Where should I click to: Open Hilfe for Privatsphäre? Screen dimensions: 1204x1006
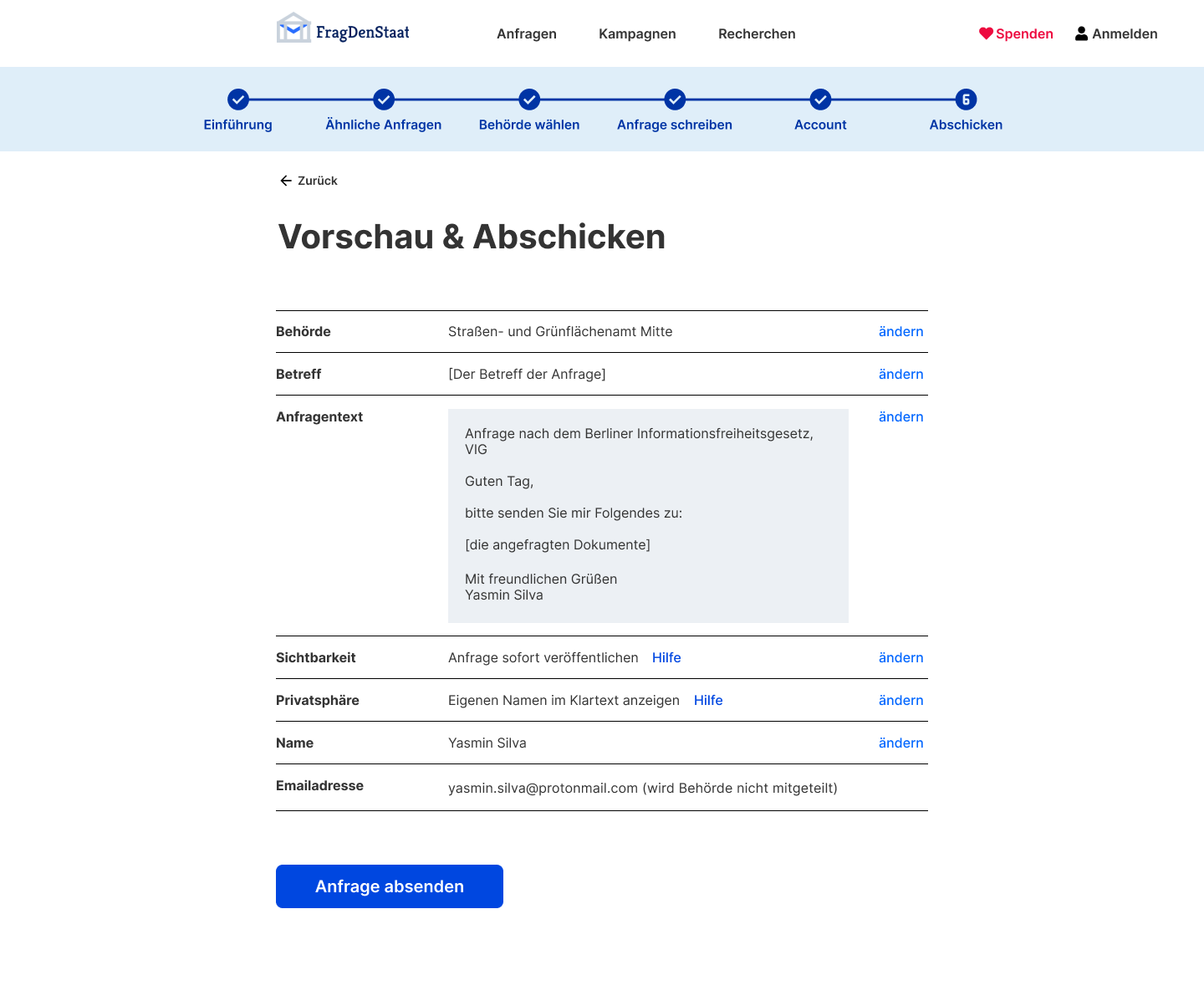coord(708,700)
